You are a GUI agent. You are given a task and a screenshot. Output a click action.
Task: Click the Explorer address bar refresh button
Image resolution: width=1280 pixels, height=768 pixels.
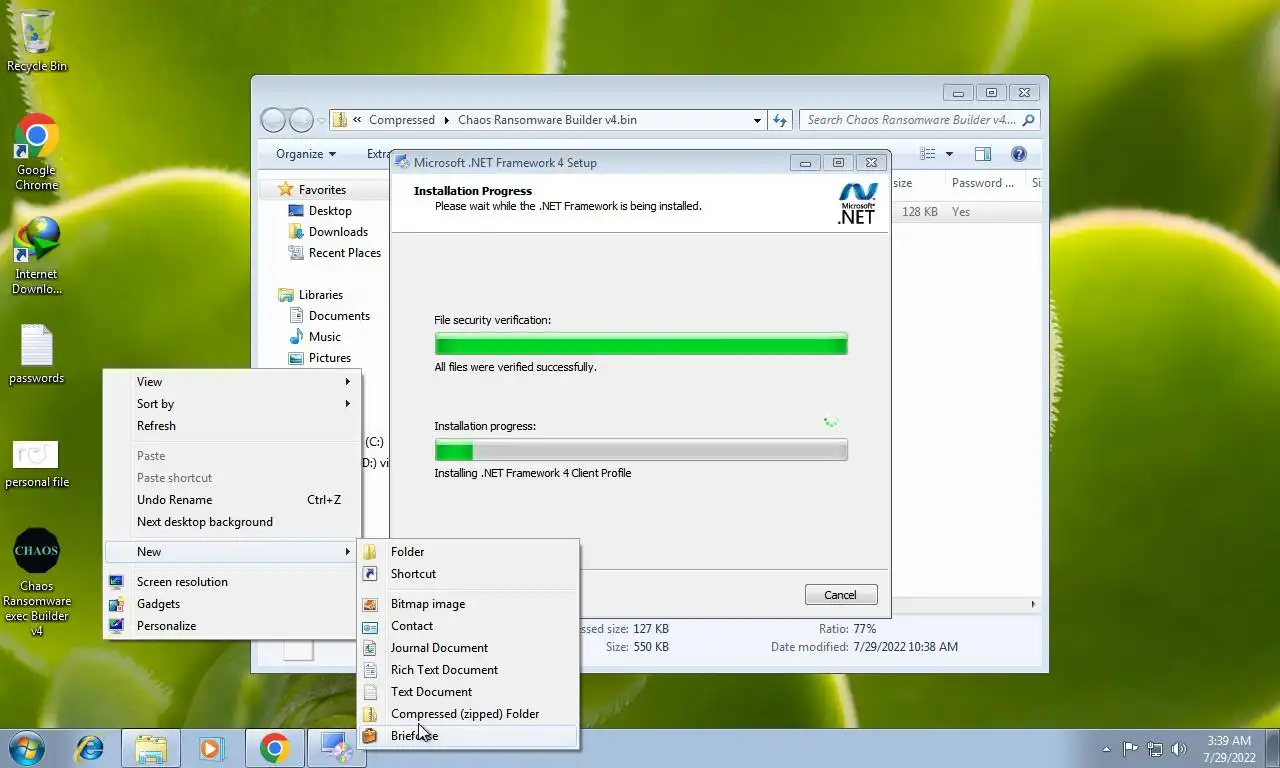(781, 120)
